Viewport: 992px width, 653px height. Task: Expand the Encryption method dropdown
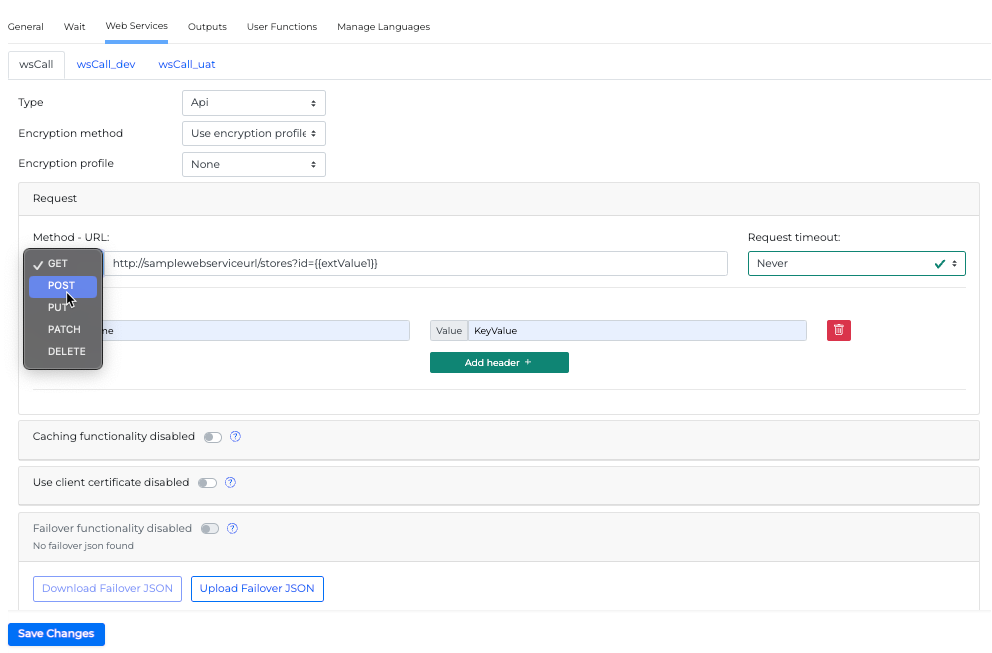click(253, 133)
